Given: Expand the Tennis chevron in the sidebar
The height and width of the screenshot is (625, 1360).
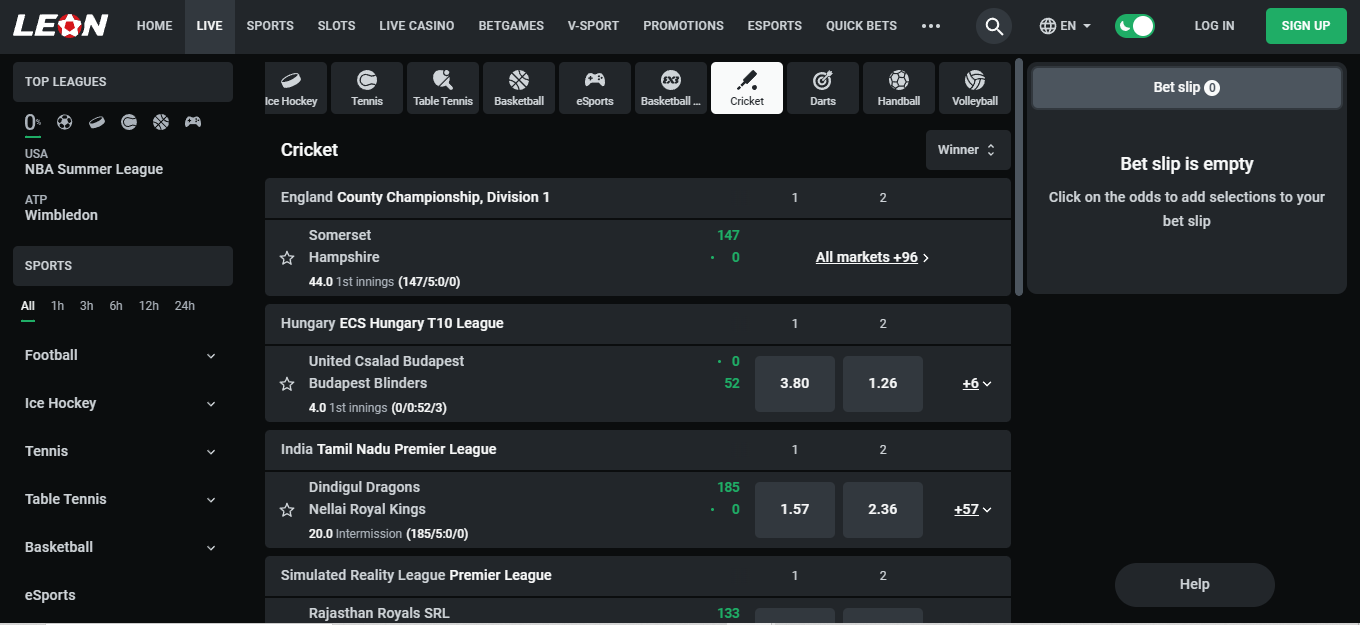Looking at the screenshot, I should tap(211, 452).
